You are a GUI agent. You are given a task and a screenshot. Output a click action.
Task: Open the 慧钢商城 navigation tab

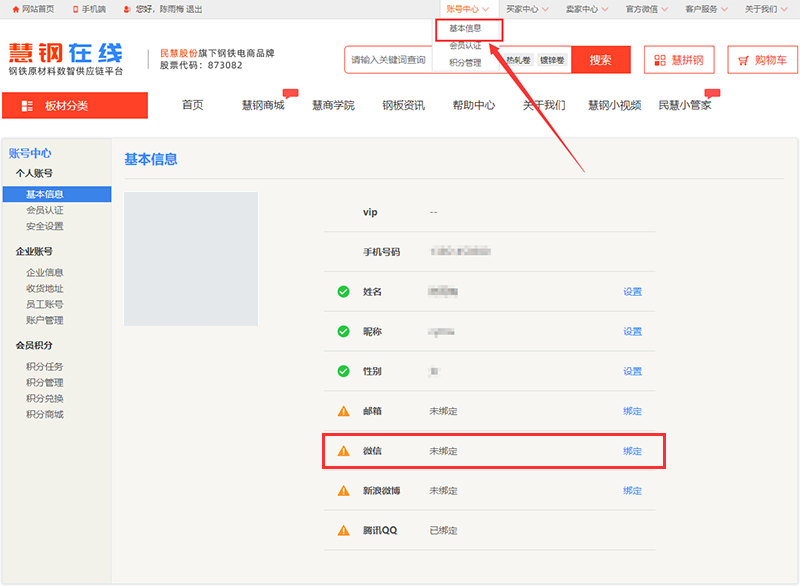[x=263, y=106]
